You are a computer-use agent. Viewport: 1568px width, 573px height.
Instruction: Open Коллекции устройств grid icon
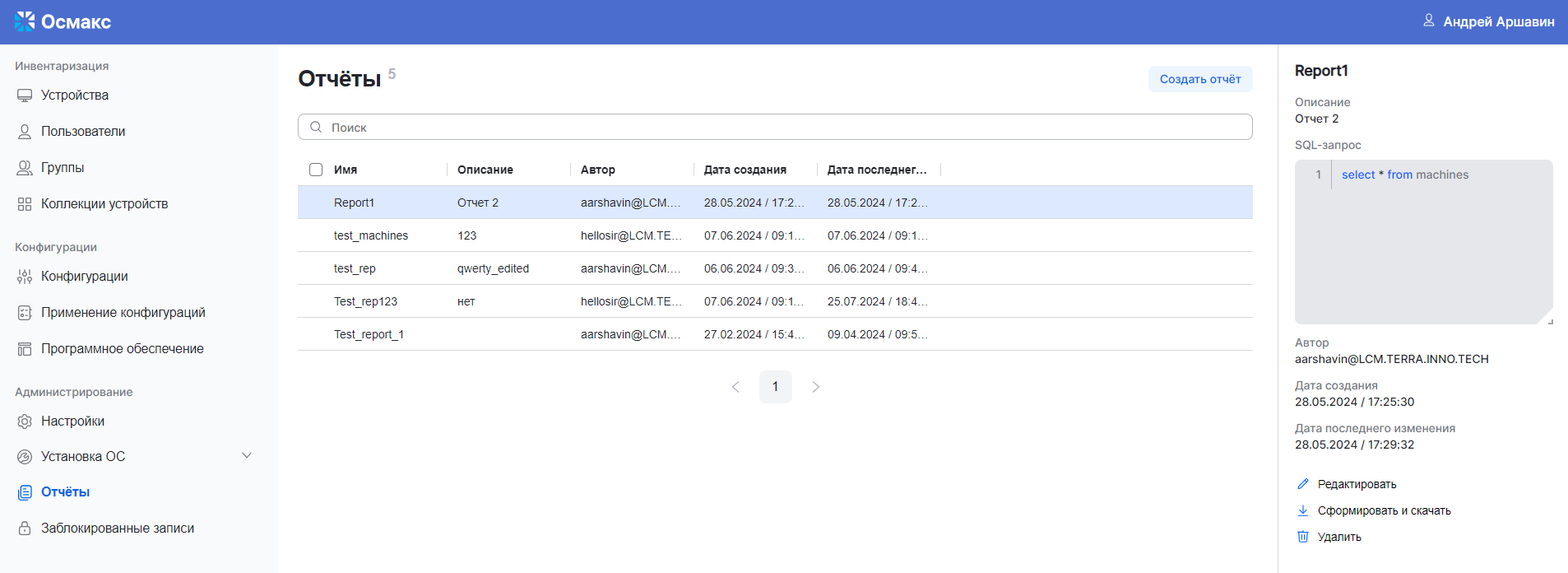click(25, 204)
